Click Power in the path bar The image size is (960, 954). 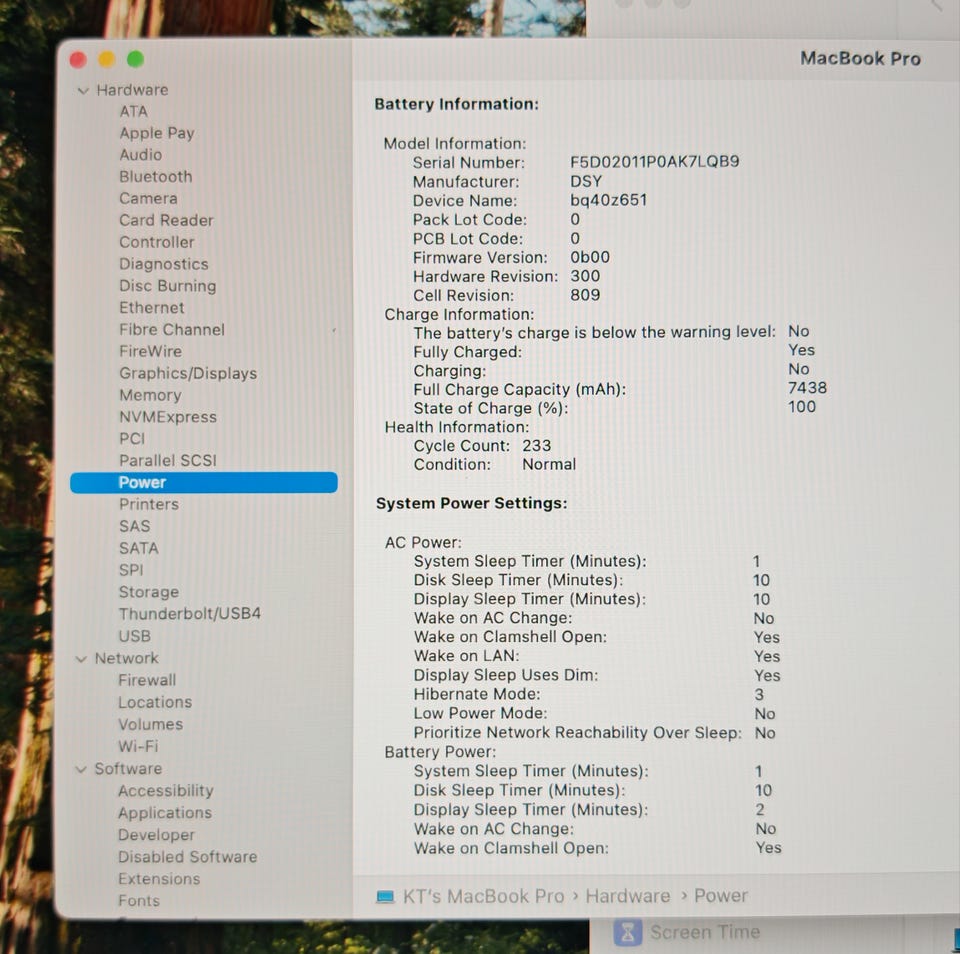coord(721,896)
